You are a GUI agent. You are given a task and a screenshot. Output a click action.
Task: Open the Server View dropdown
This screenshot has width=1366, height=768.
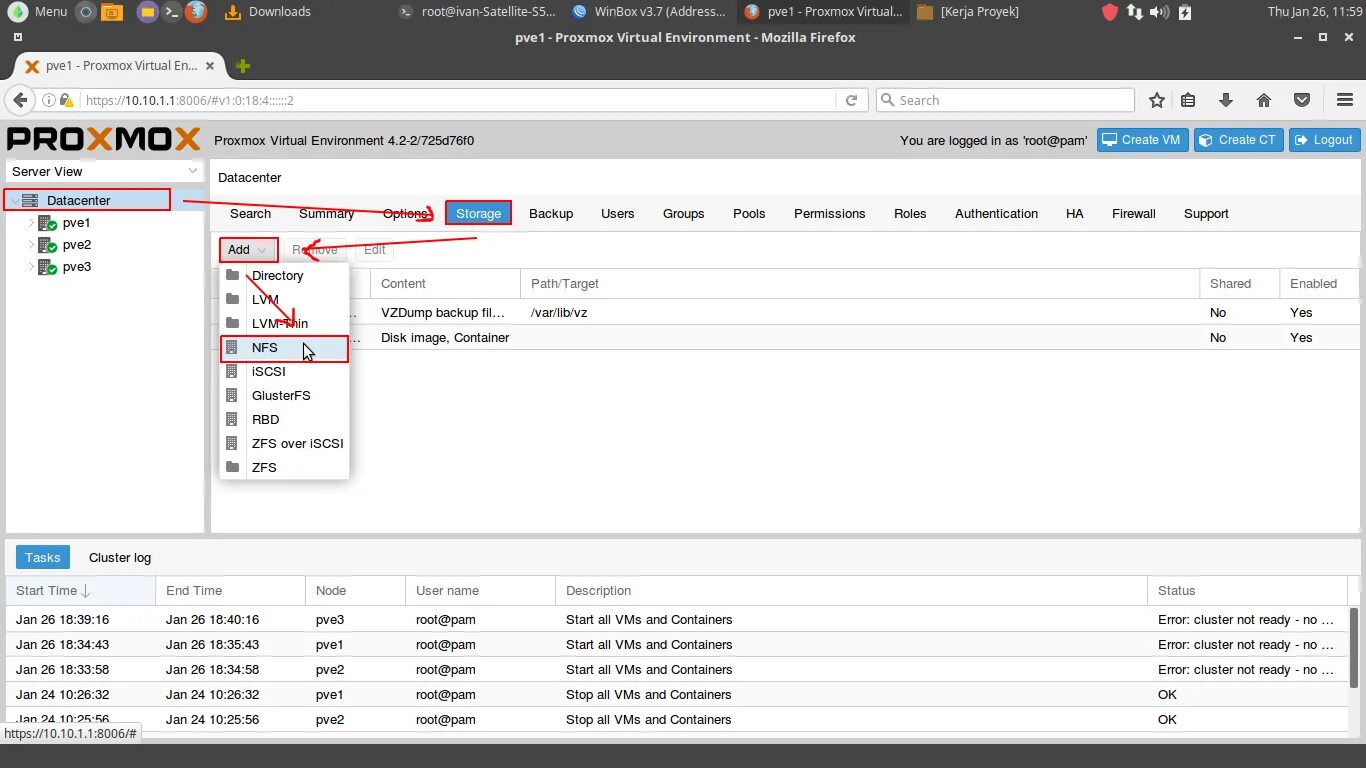tap(104, 171)
